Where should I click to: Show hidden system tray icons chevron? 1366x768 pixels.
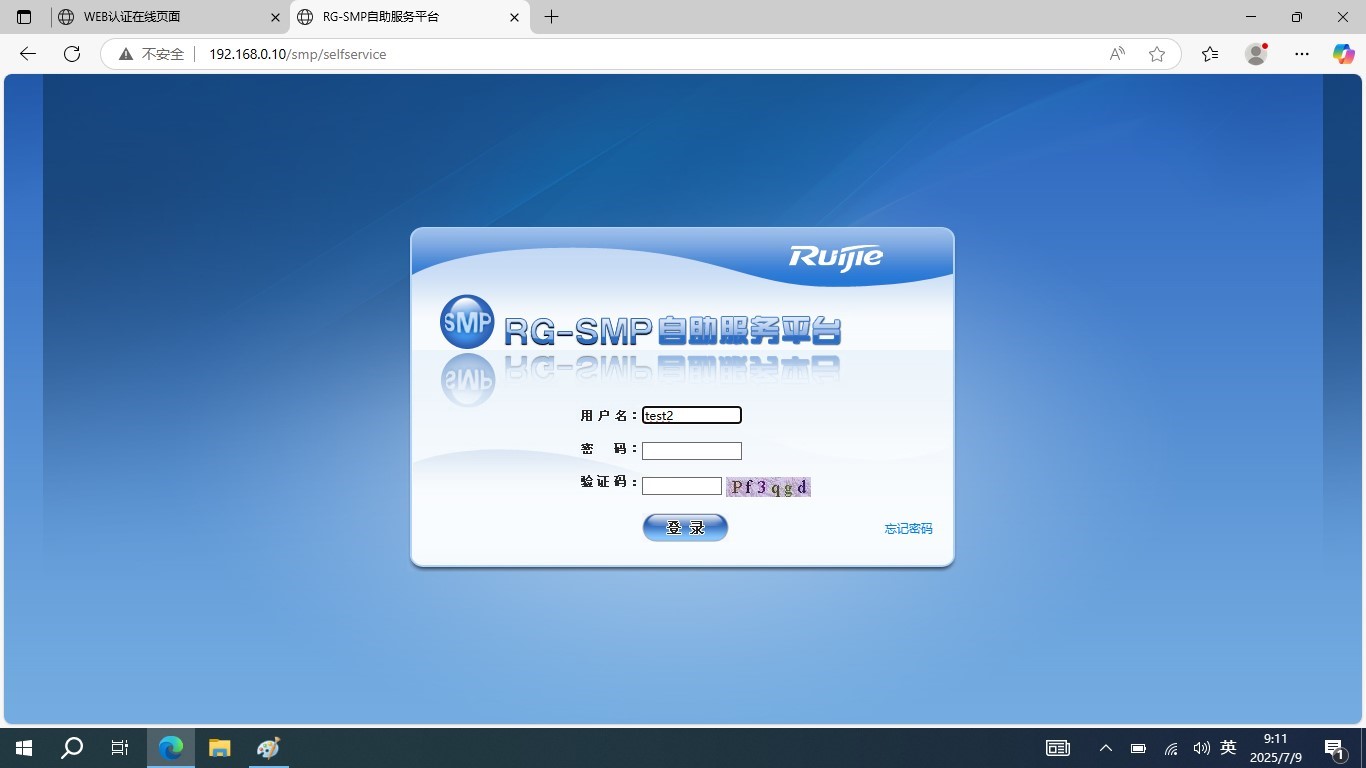[x=1106, y=748]
